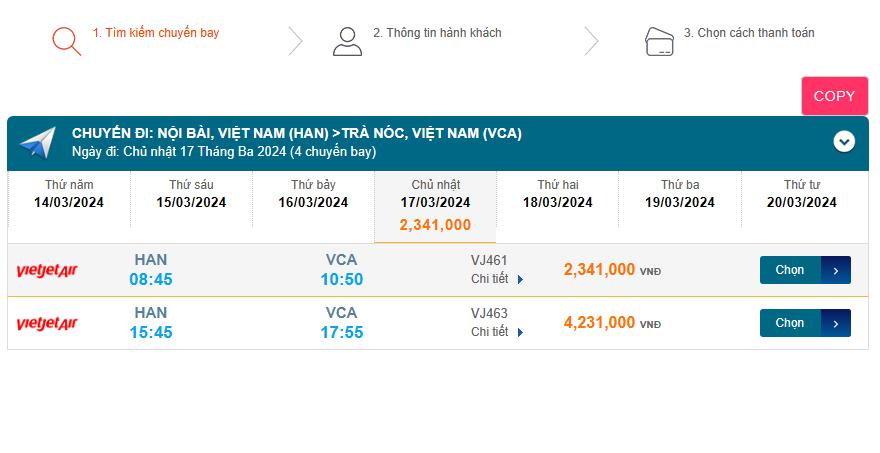Click the paper airplane icon in header
880x453 pixels.
point(38,143)
